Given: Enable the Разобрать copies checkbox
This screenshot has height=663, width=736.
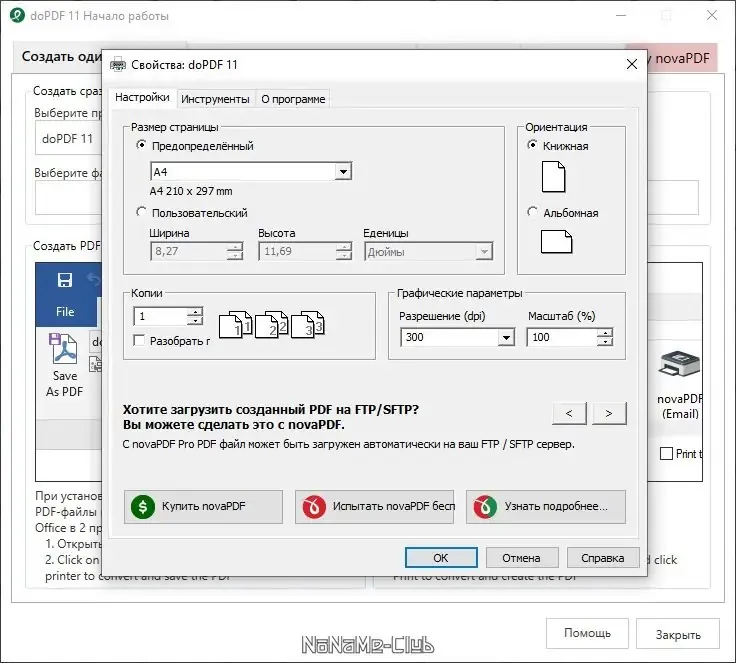Looking at the screenshot, I should pos(139,340).
